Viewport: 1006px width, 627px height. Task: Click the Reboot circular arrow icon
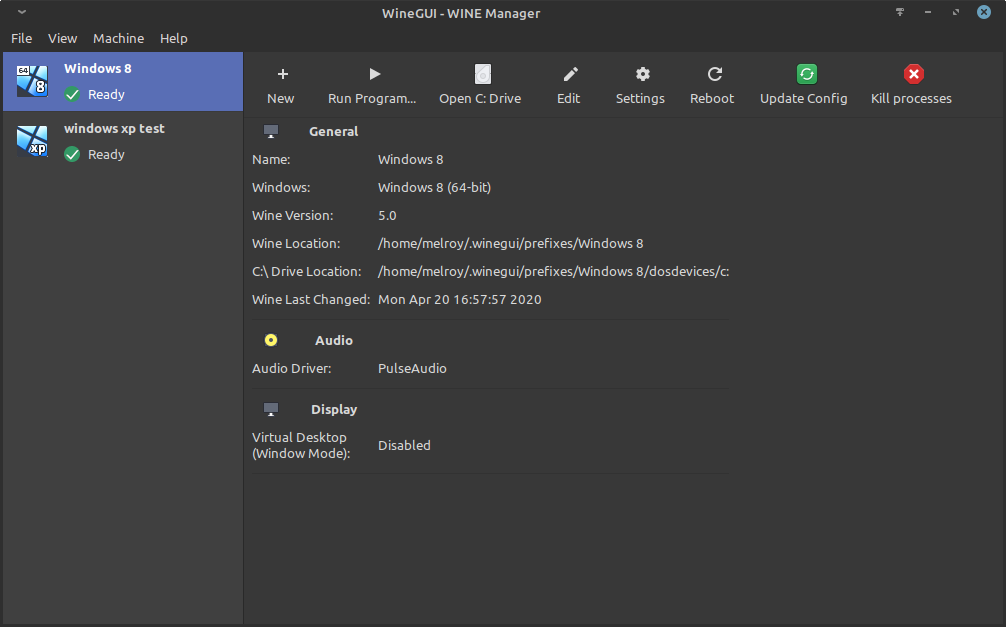(x=715, y=74)
